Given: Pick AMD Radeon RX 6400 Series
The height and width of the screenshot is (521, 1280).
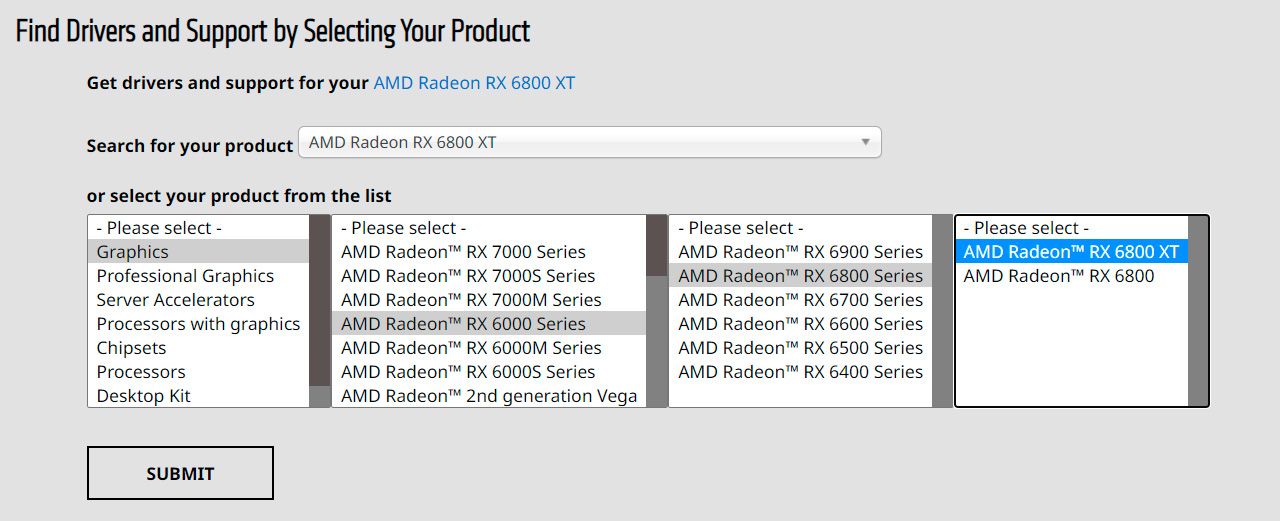Looking at the screenshot, I should 800,372.
